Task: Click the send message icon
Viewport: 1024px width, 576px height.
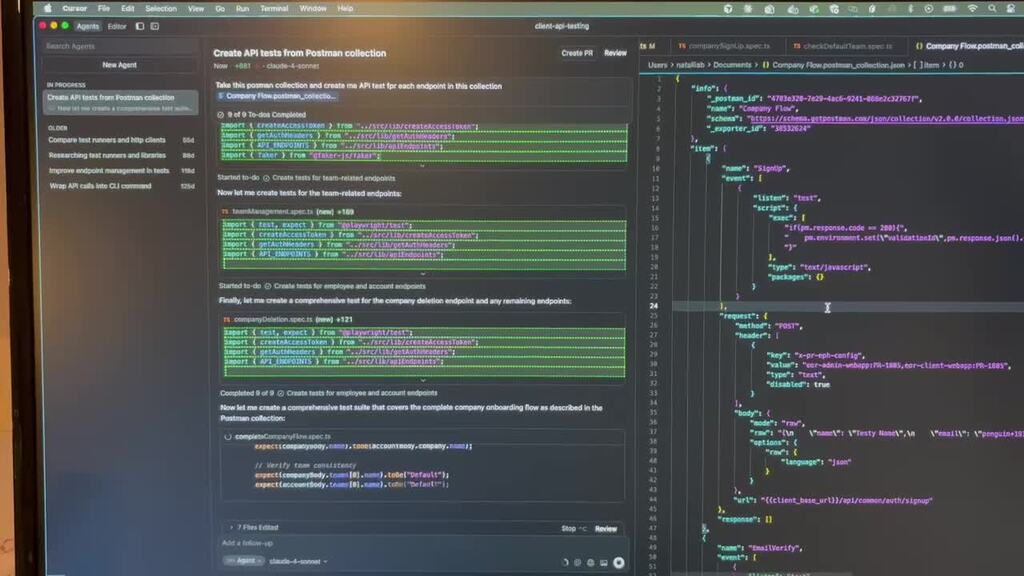Action: click(619, 563)
